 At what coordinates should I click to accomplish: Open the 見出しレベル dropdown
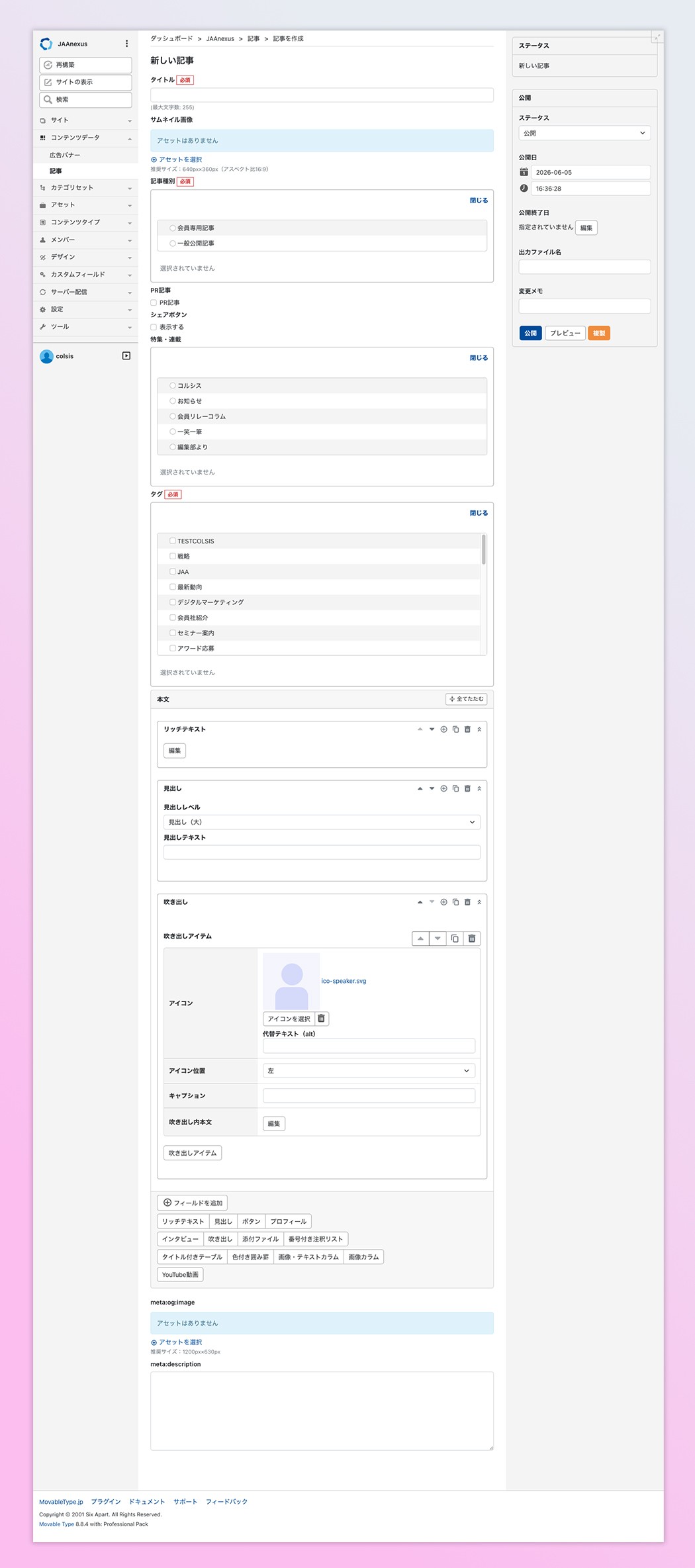[322, 822]
